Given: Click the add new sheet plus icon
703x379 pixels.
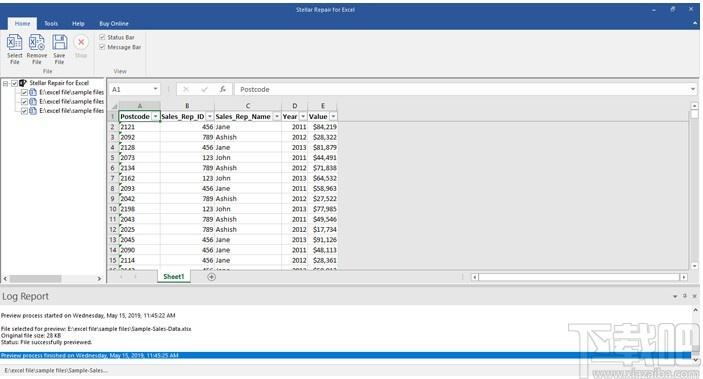Looking at the screenshot, I should tap(211, 277).
